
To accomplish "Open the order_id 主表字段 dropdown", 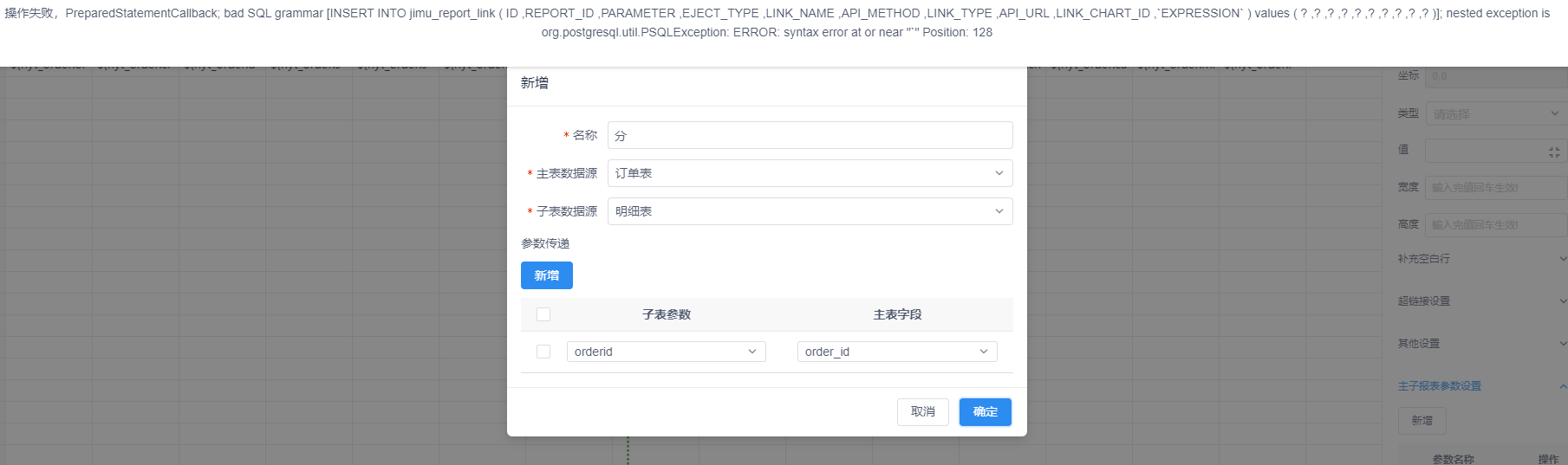I will pos(897,352).
